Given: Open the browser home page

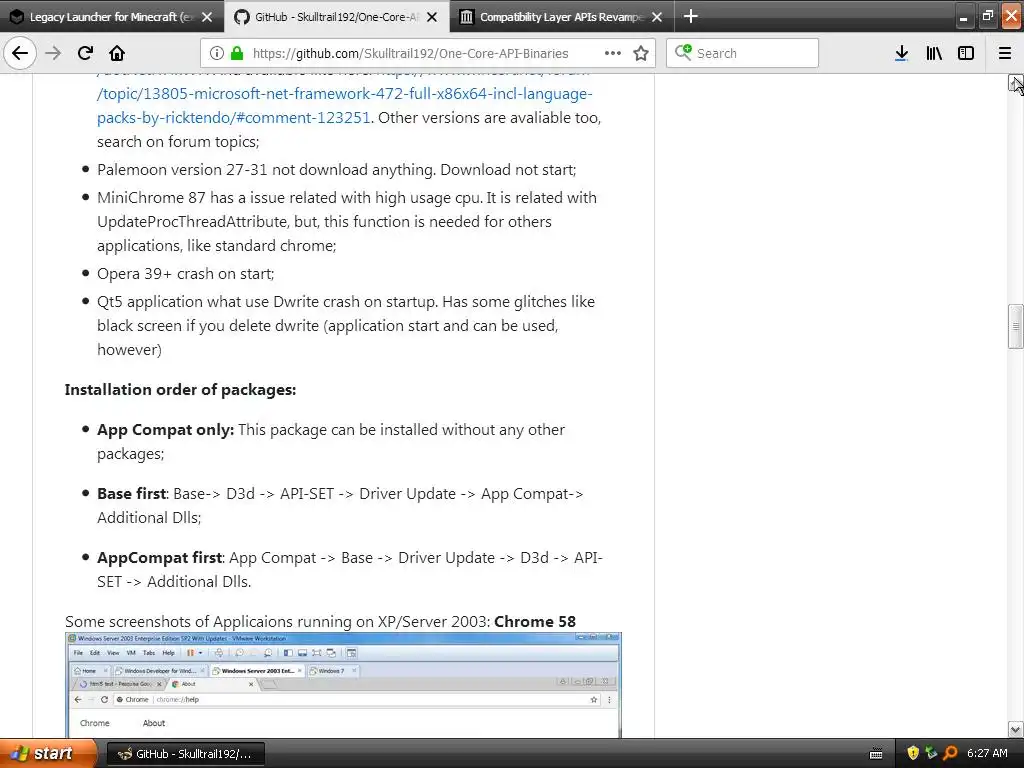Looking at the screenshot, I should (x=117, y=53).
